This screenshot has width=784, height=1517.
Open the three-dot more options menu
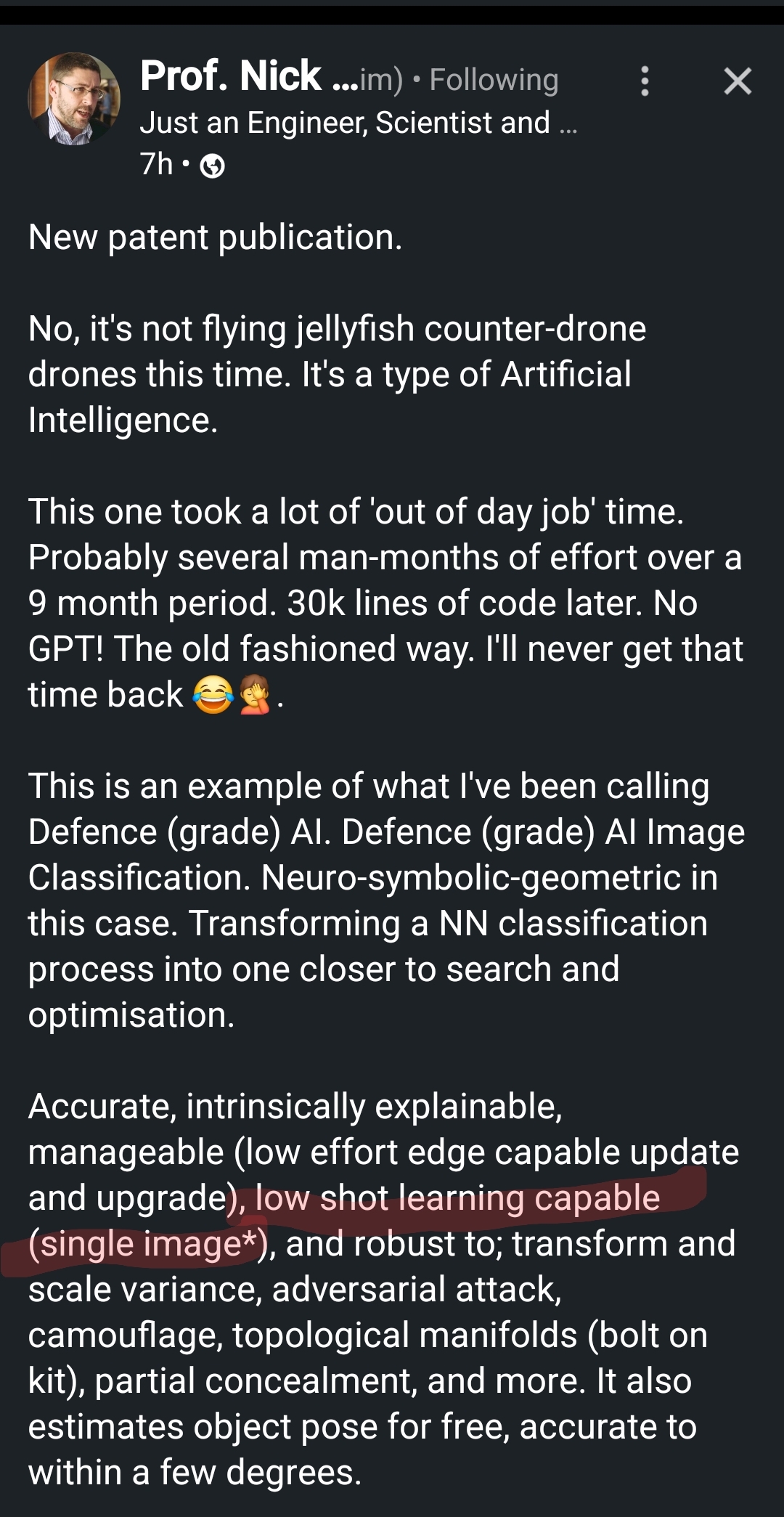pyautogui.click(x=645, y=81)
